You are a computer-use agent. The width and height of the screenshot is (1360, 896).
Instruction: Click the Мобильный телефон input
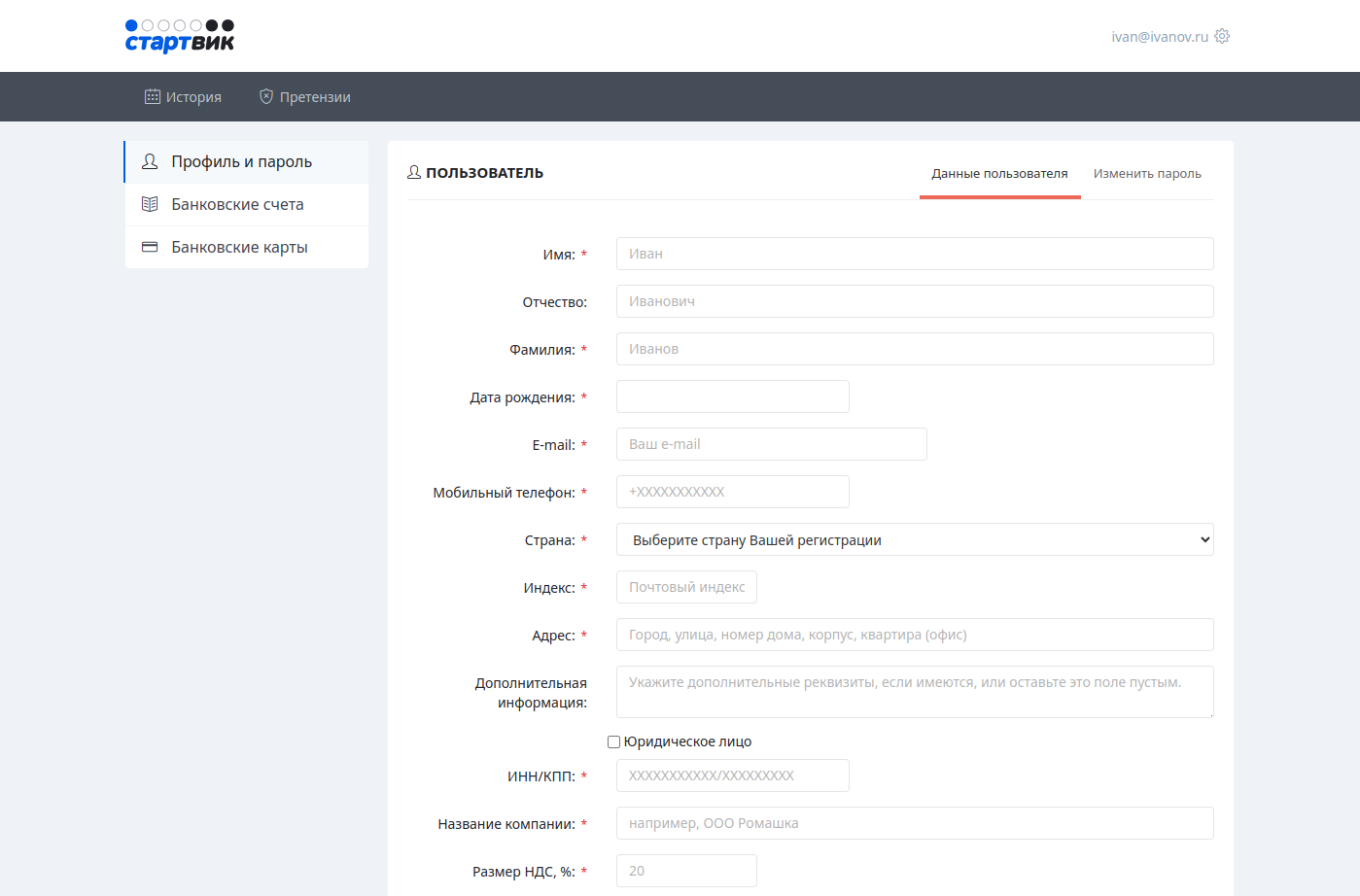click(x=732, y=492)
